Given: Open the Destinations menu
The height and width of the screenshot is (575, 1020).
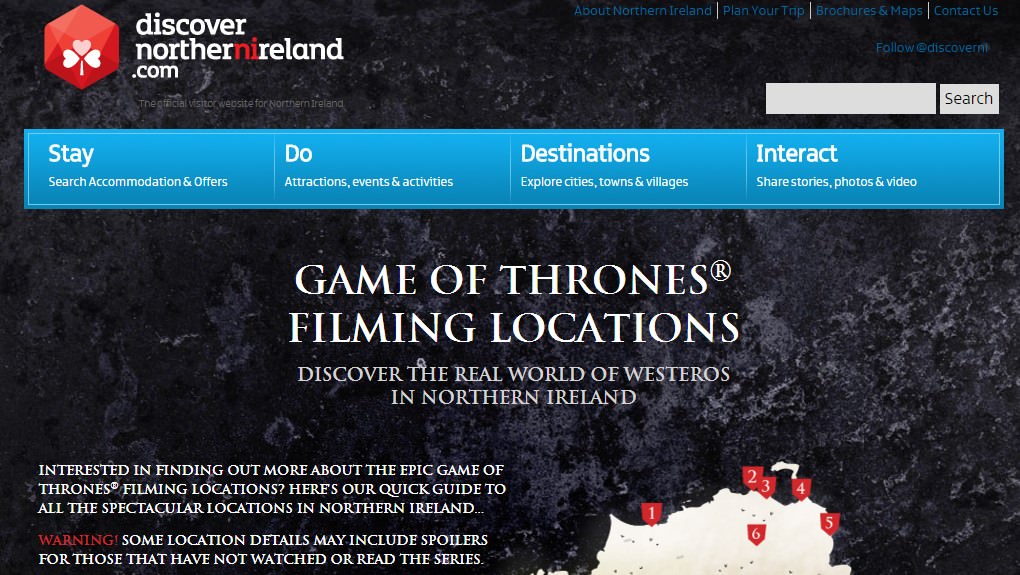Looking at the screenshot, I should tap(628, 168).
